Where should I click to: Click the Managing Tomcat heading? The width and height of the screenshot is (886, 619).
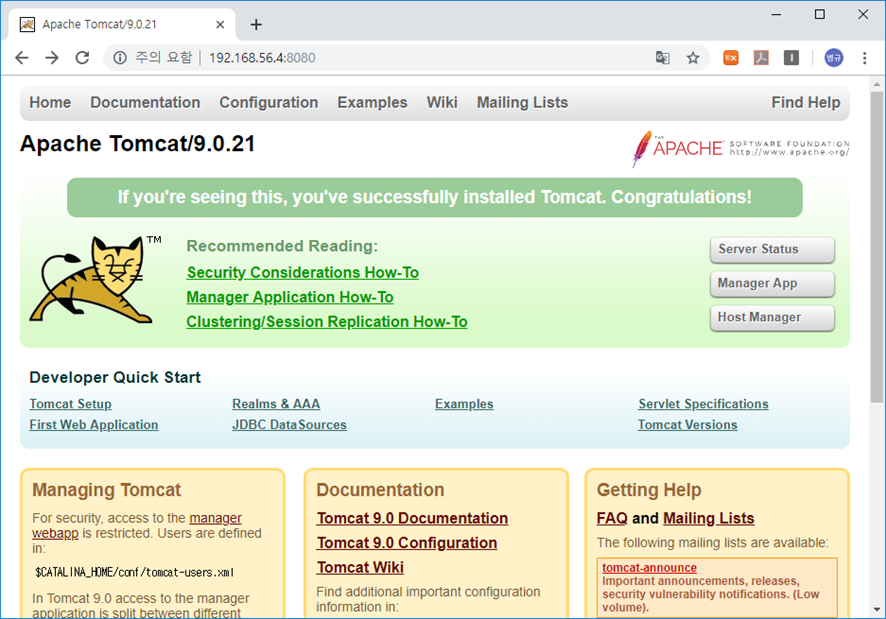[x=106, y=490]
